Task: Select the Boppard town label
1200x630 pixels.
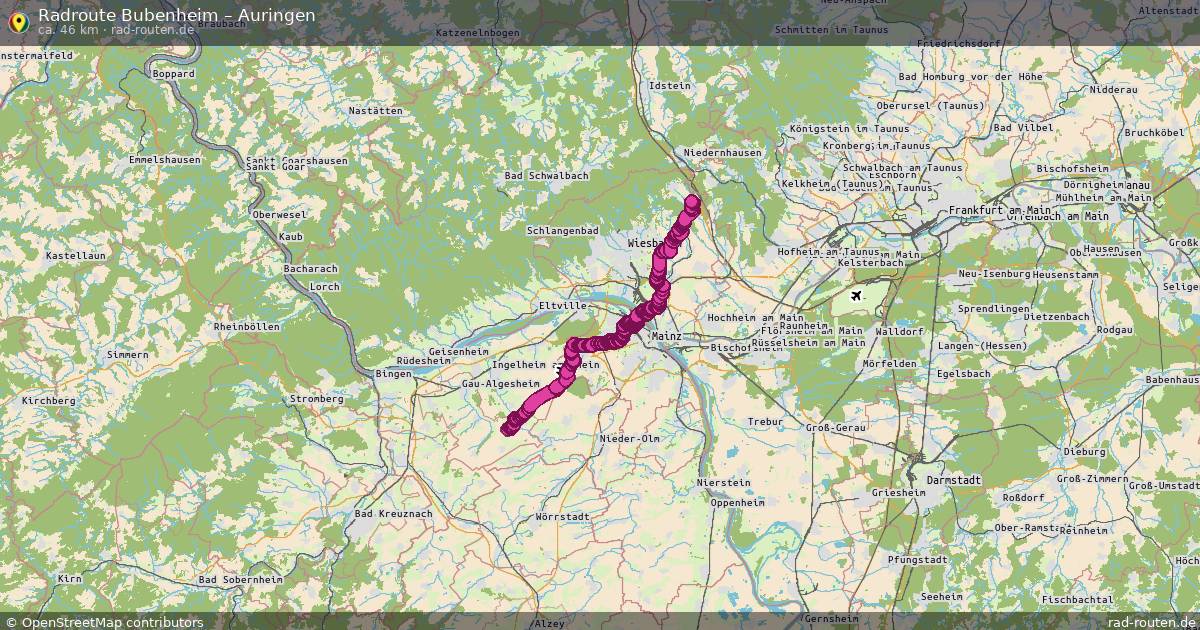Action: pyautogui.click(x=173, y=74)
